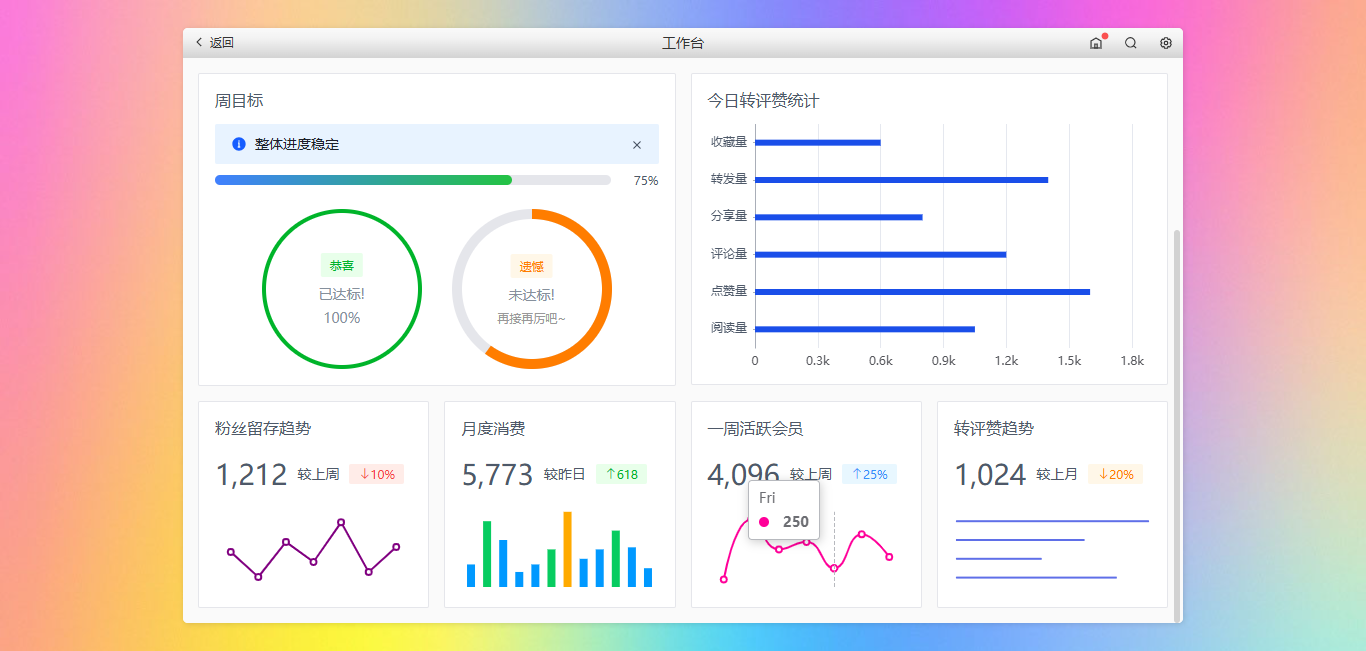Click the 月度消费 card title
The height and width of the screenshot is (651, 1366).
tap(493, 428)
